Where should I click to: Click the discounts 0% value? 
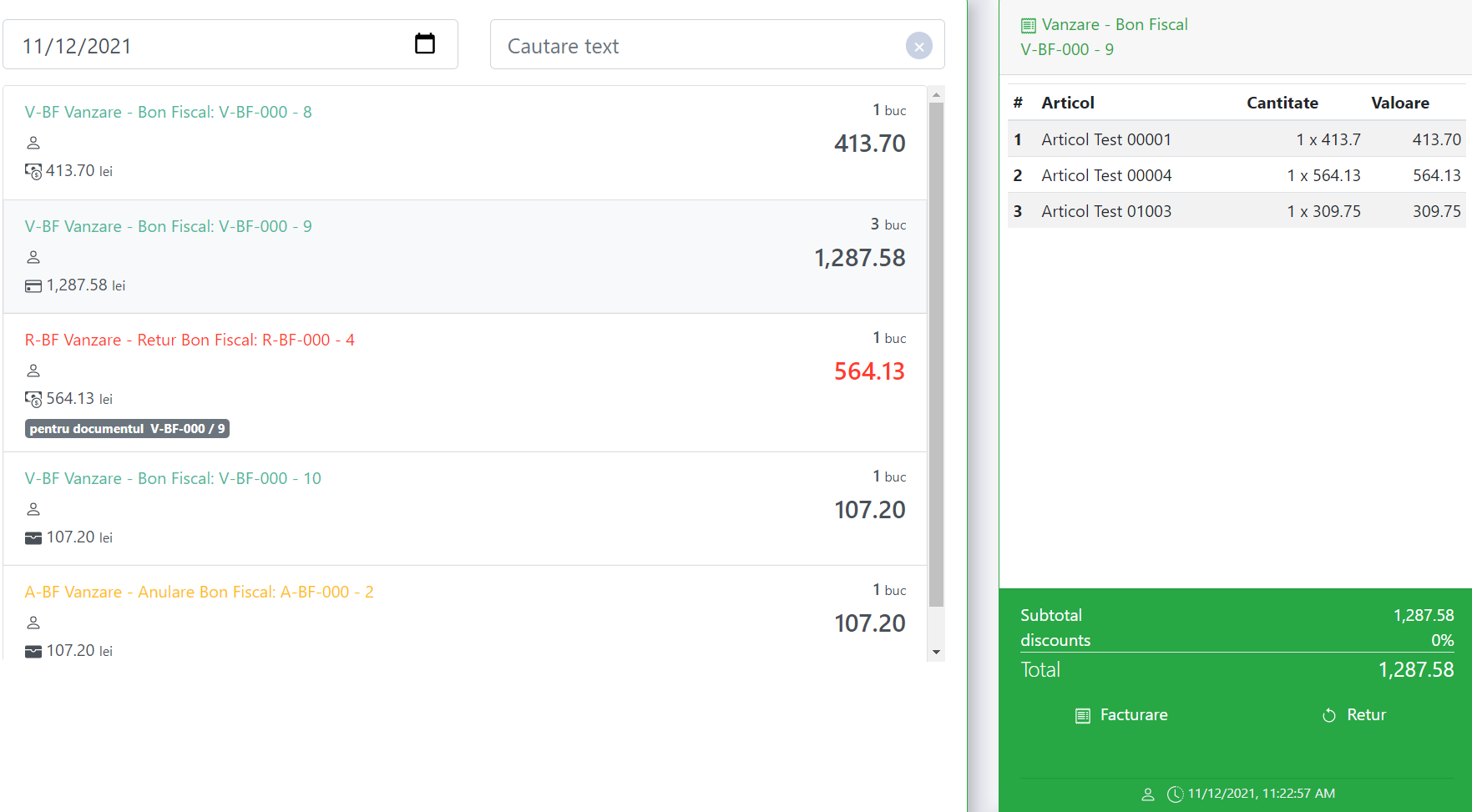(x=1443, y=640)
